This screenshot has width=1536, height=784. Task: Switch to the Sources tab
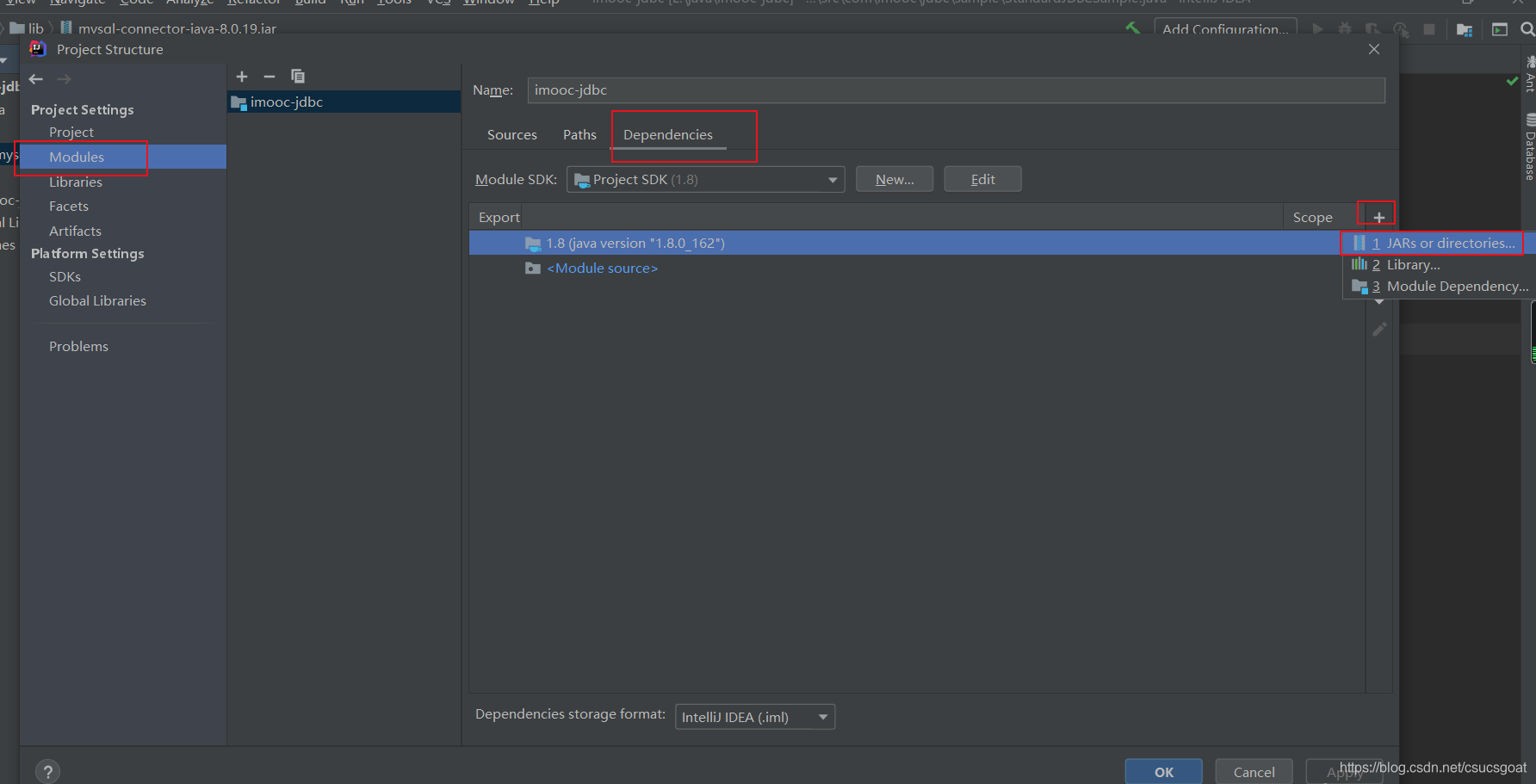point(512,135)
